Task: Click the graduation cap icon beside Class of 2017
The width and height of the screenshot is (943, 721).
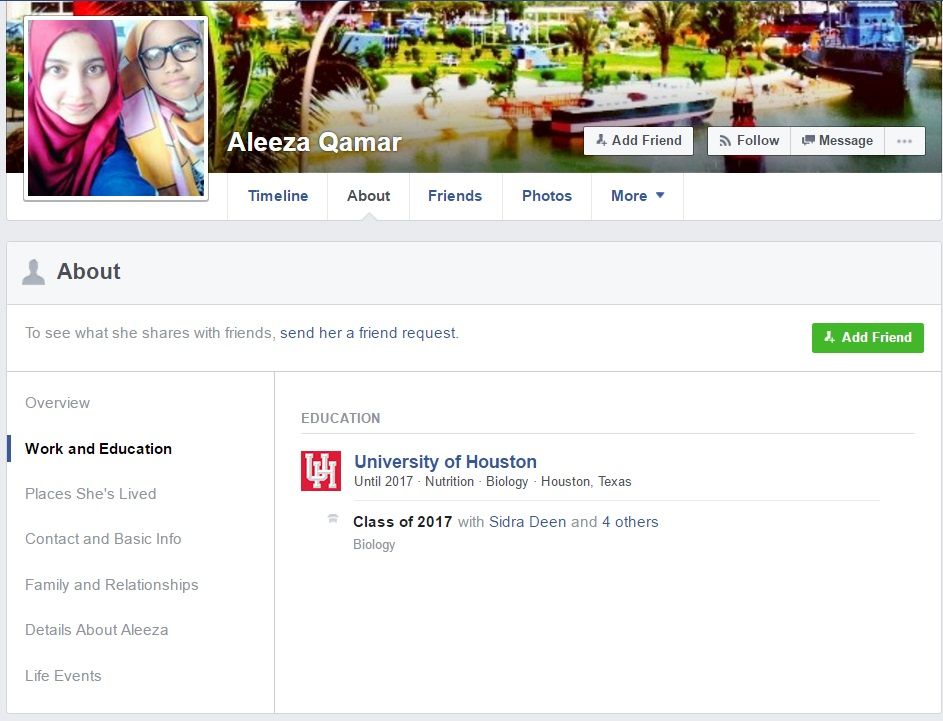Action: coord(331,518)
